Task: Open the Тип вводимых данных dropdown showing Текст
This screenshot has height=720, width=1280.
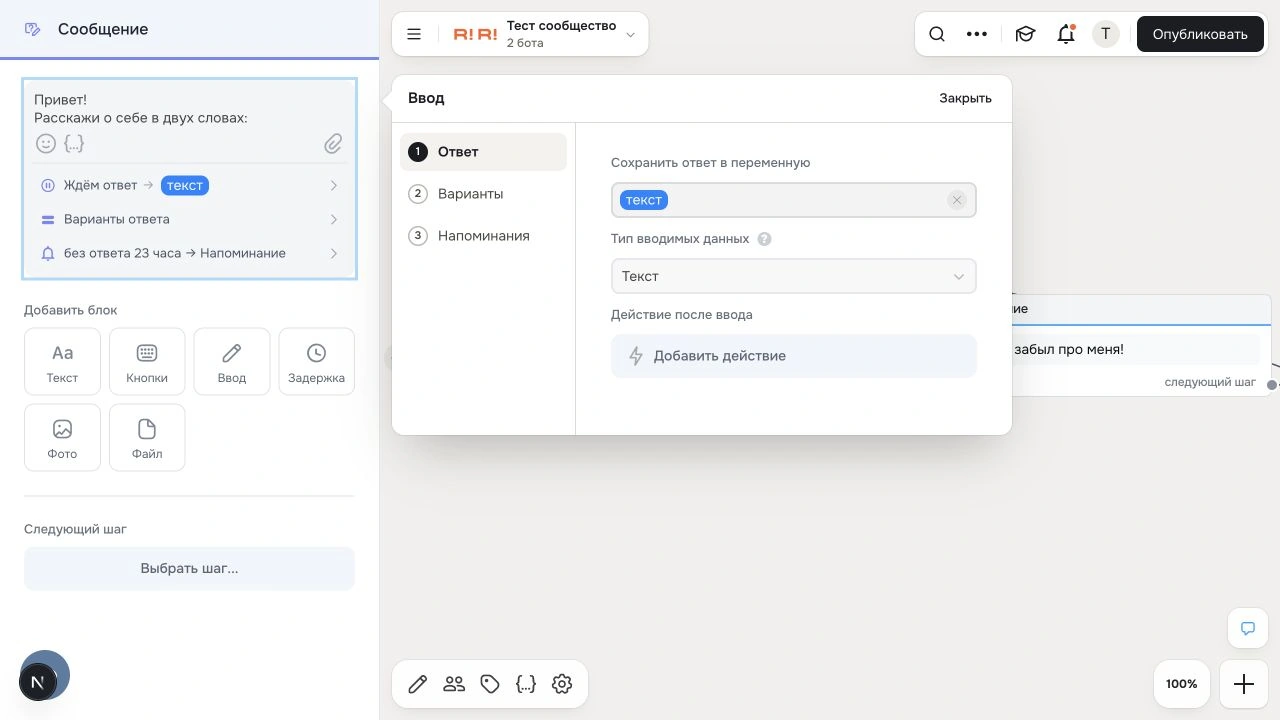Action: (x=794, y=276)
